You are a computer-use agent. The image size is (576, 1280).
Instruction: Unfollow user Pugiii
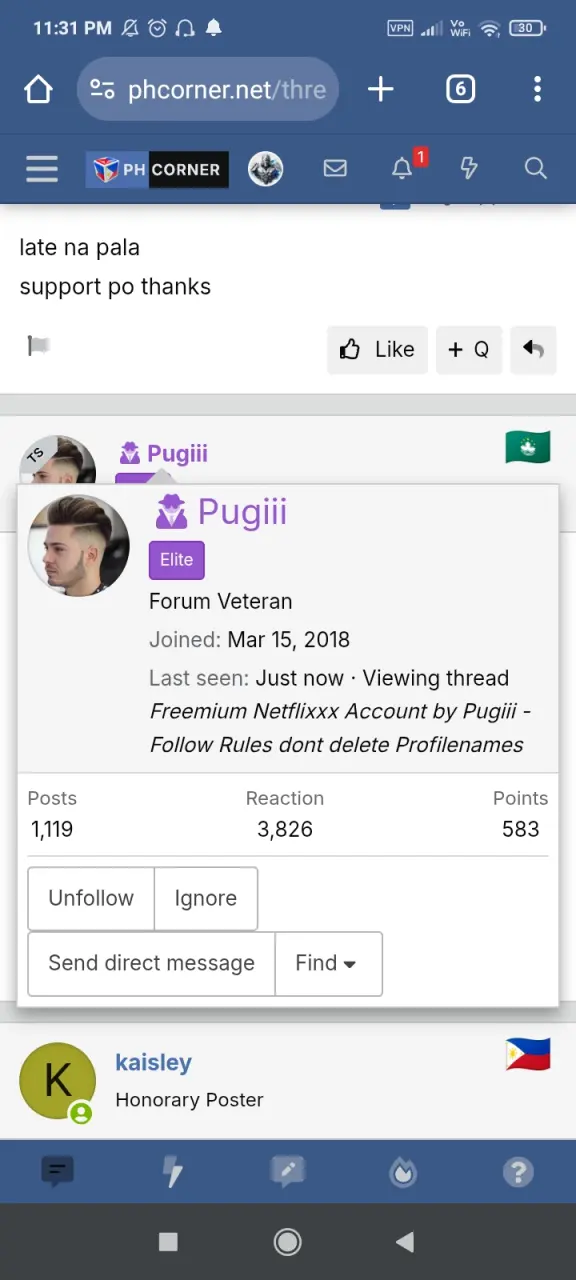[91, 898]
